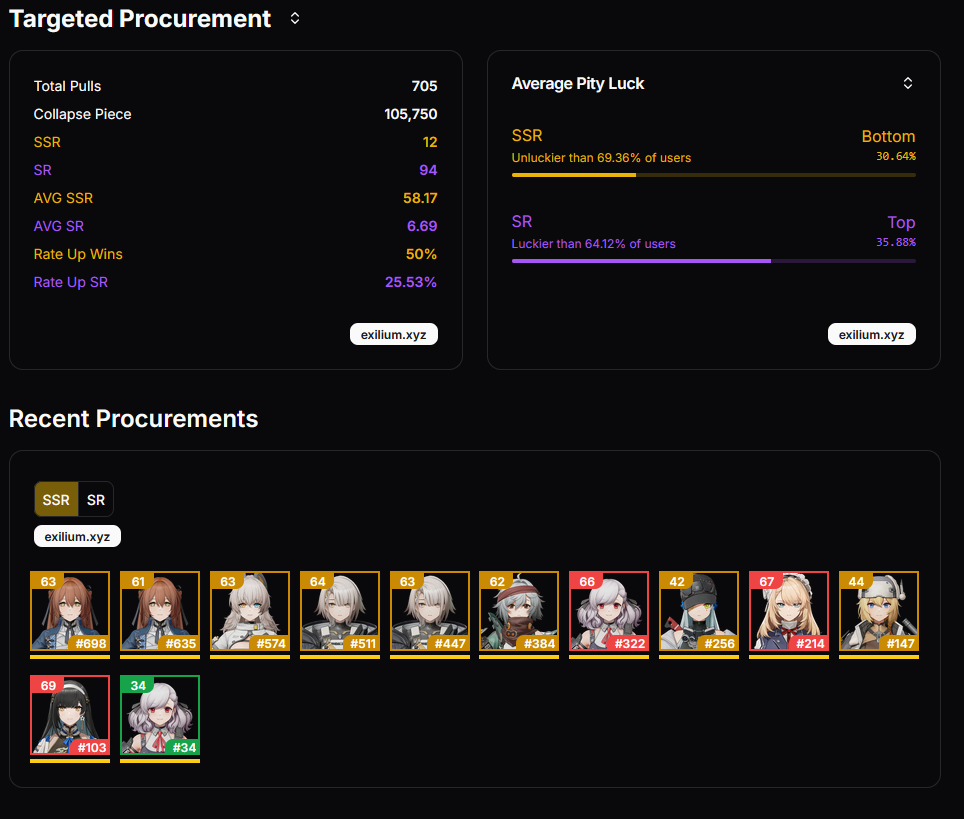This screenshot has height=819, width=964.
Task: Click the 30.64% SSR percentile value
Action: click(x=896, y=156)
